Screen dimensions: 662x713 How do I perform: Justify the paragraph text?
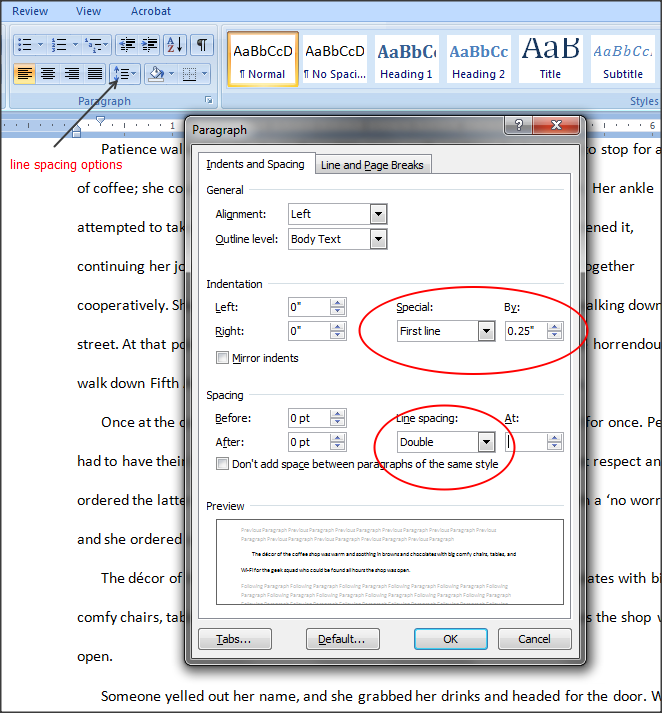tap(95, 74)
